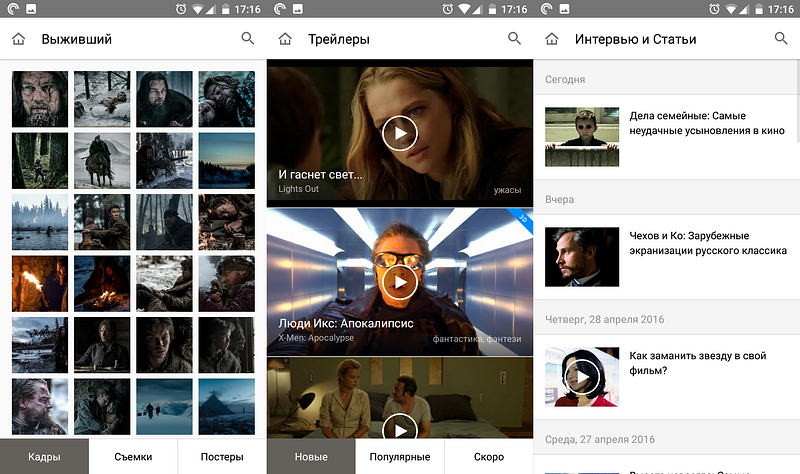This screenshot has height=474, width=800.
Task: Tap the Люди Икс: Апокалипсис title
Action: pyautogui.click(x=346, y=323)
